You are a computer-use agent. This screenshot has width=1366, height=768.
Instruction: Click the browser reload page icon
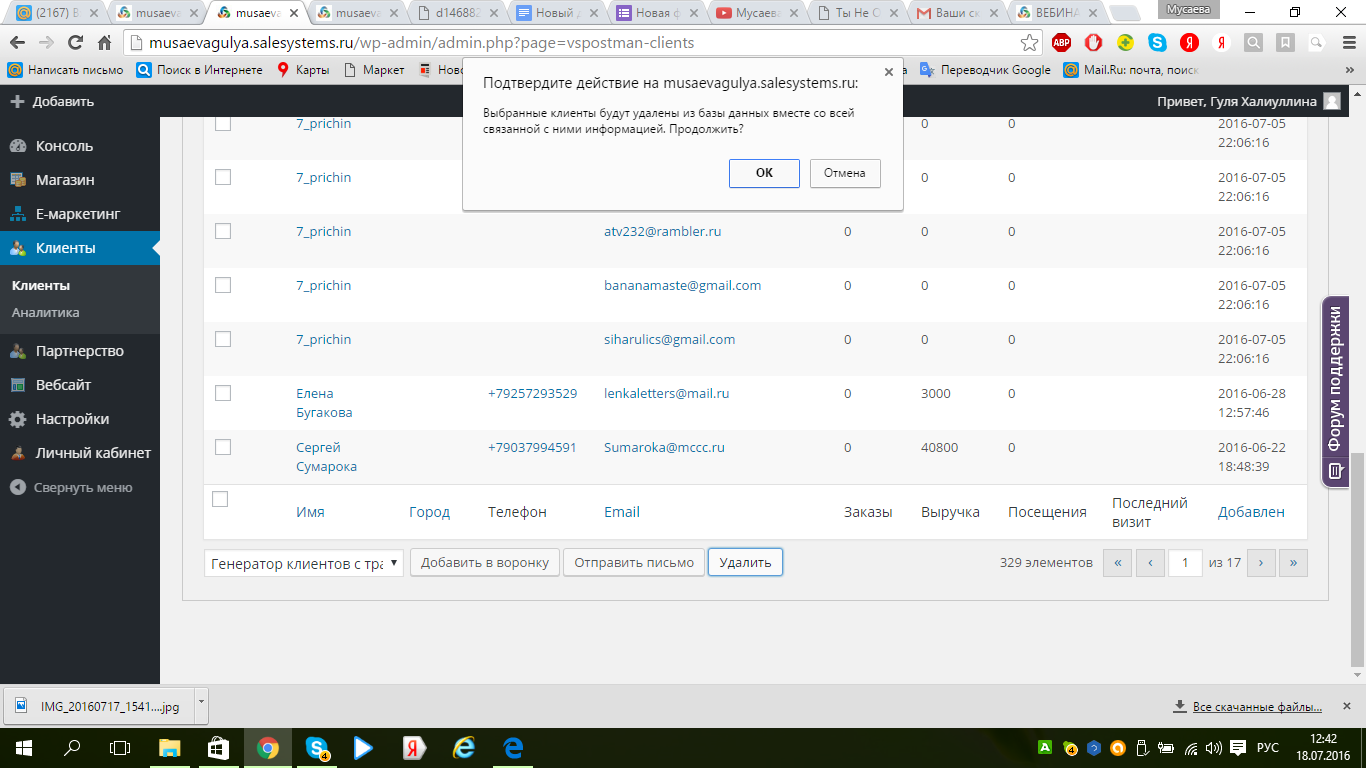pos(75,43)
